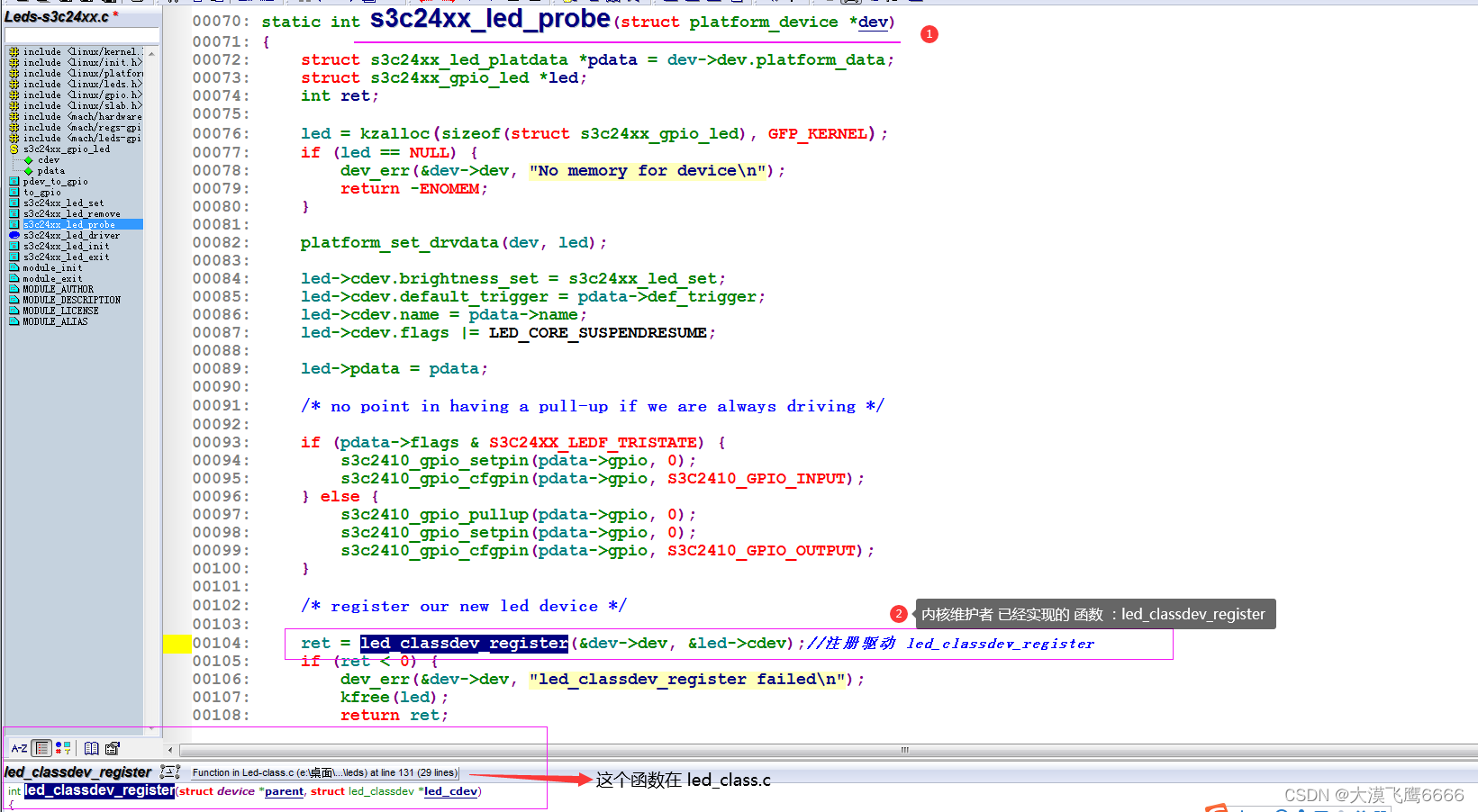The image size is (1478, 812).
Task: Open the symbol type filter icon
Action: pyautogui.click(x=63, y=748)
